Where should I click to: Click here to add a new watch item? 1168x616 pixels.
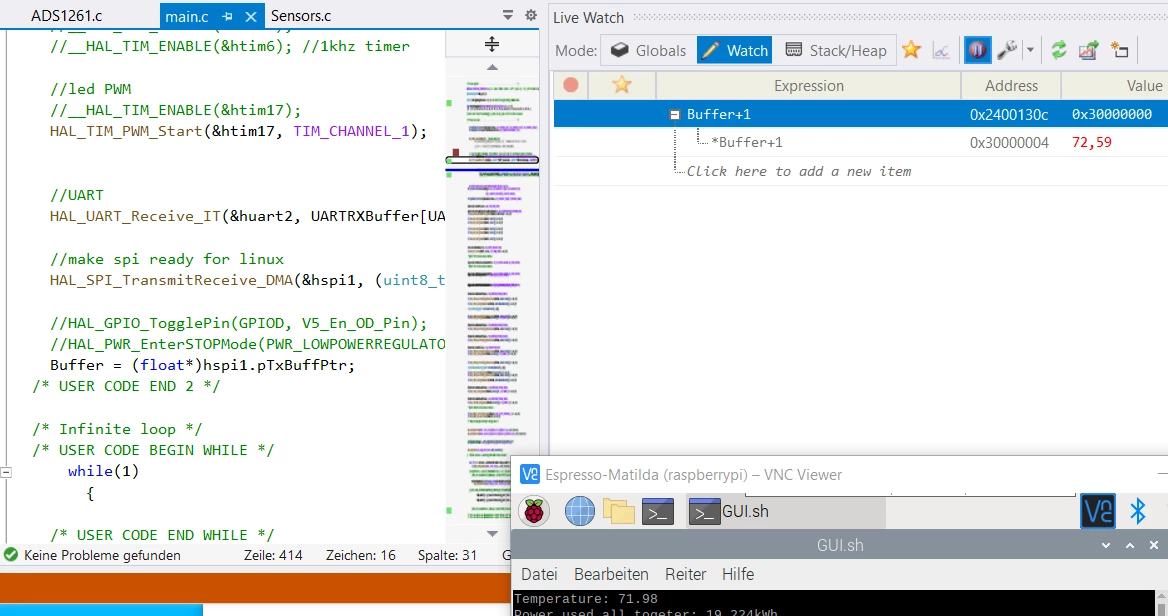point(799,171)
